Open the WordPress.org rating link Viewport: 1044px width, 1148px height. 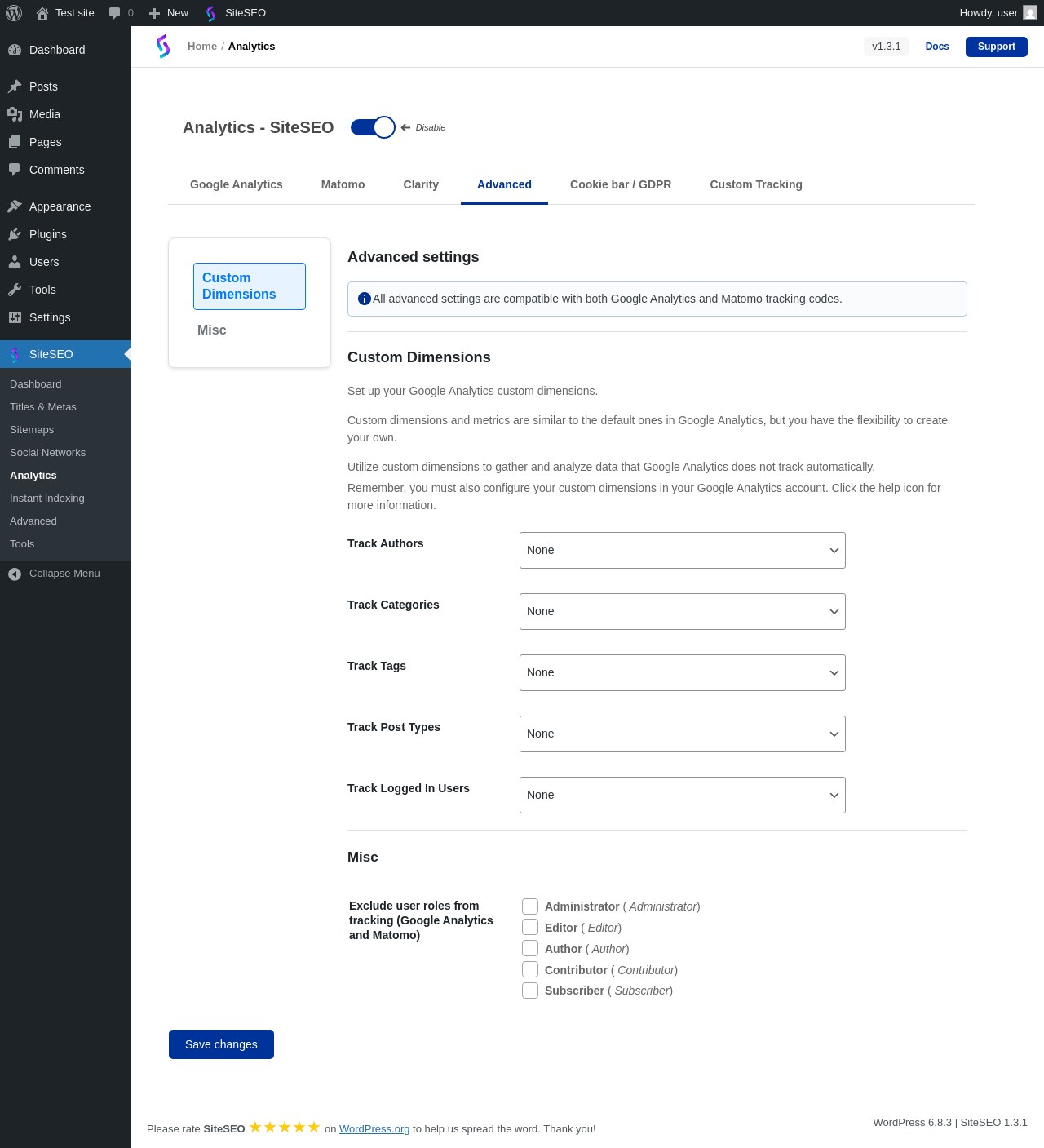click(x=374, y=1129)
